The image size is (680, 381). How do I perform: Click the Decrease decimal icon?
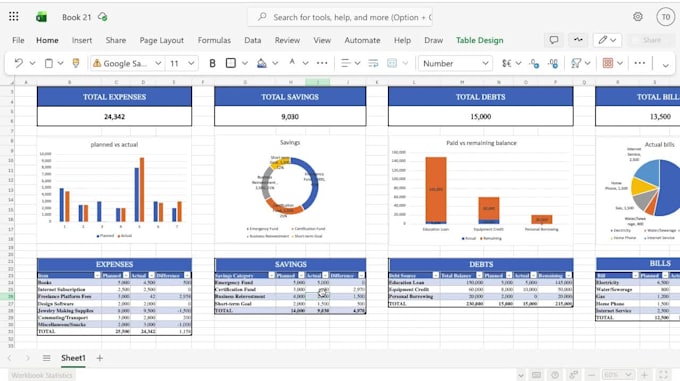coord(534,63)
